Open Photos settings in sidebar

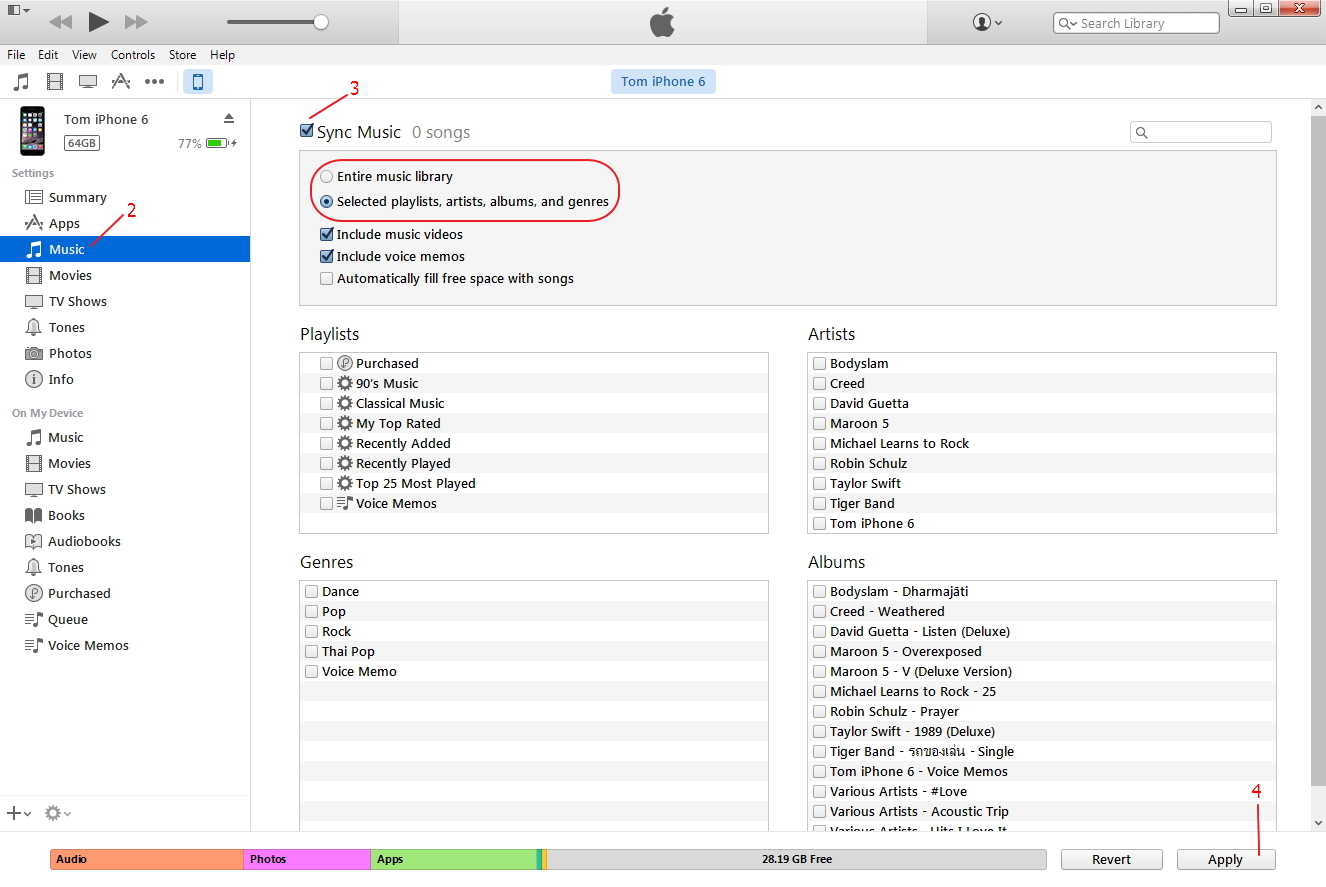pos(125,353)
